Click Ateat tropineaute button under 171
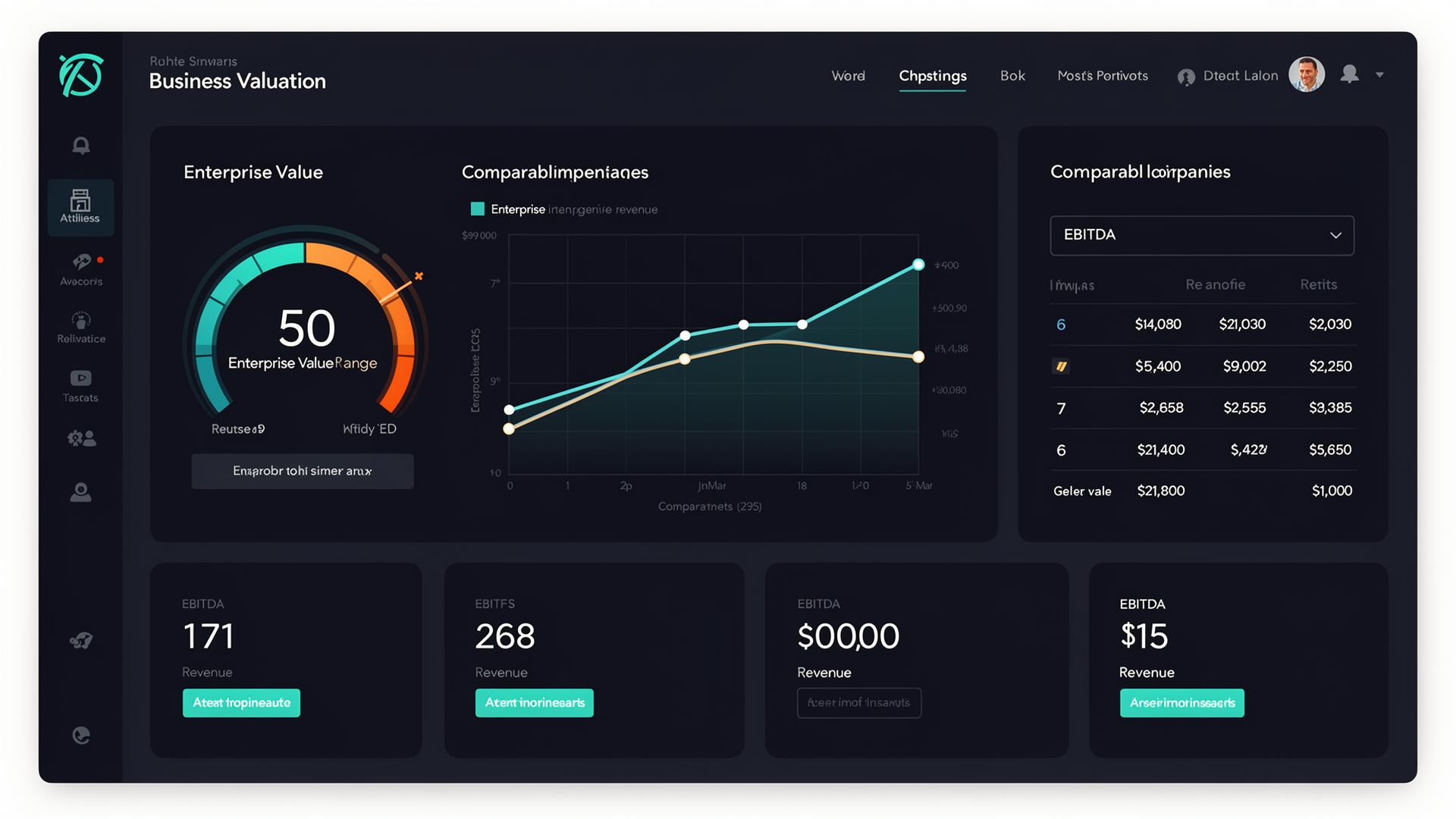The width and height of the screenshot is (1456, 819). coord(241,703)
